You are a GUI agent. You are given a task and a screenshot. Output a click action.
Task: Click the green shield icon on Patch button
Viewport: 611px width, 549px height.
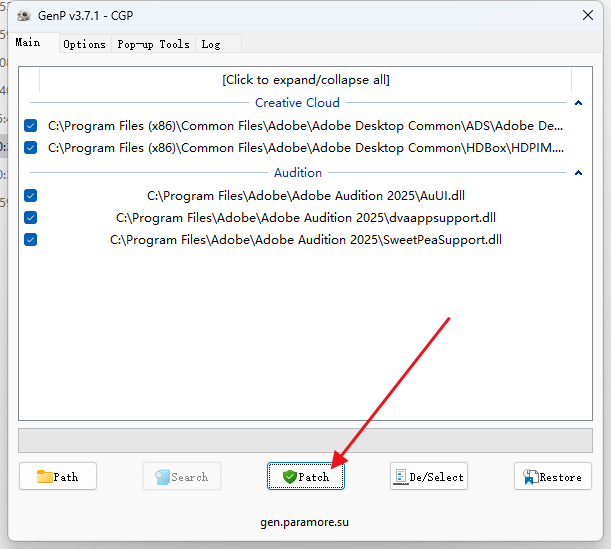[x=290, y=476]
